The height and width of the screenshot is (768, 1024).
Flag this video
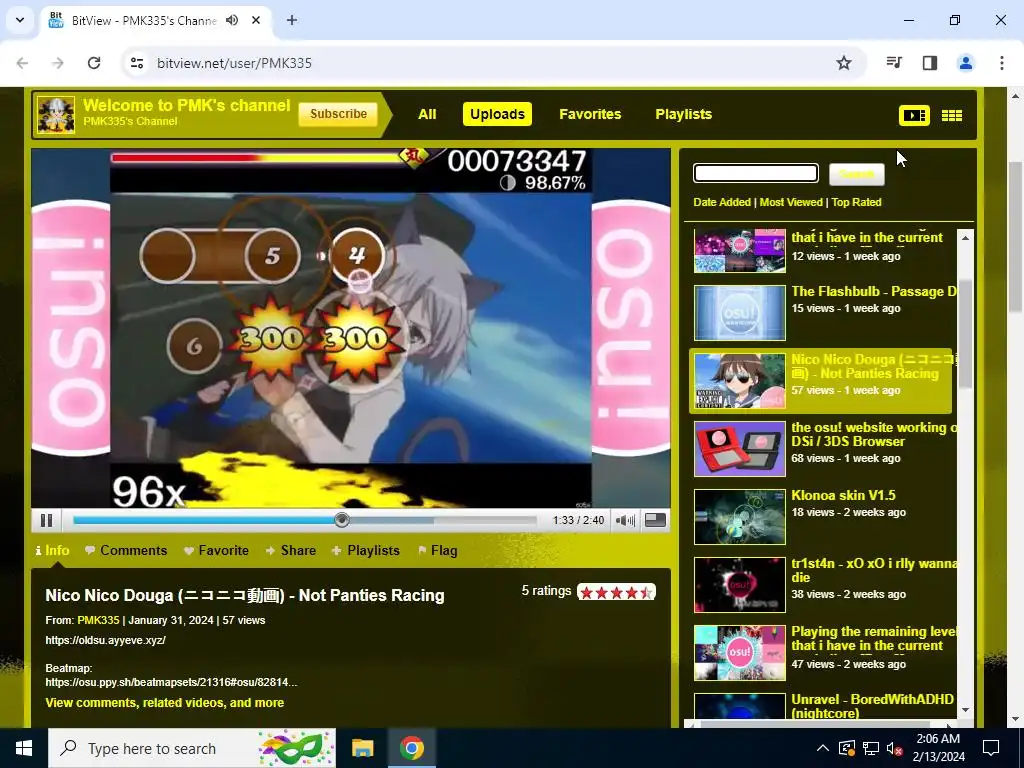[x=438, y=551]
